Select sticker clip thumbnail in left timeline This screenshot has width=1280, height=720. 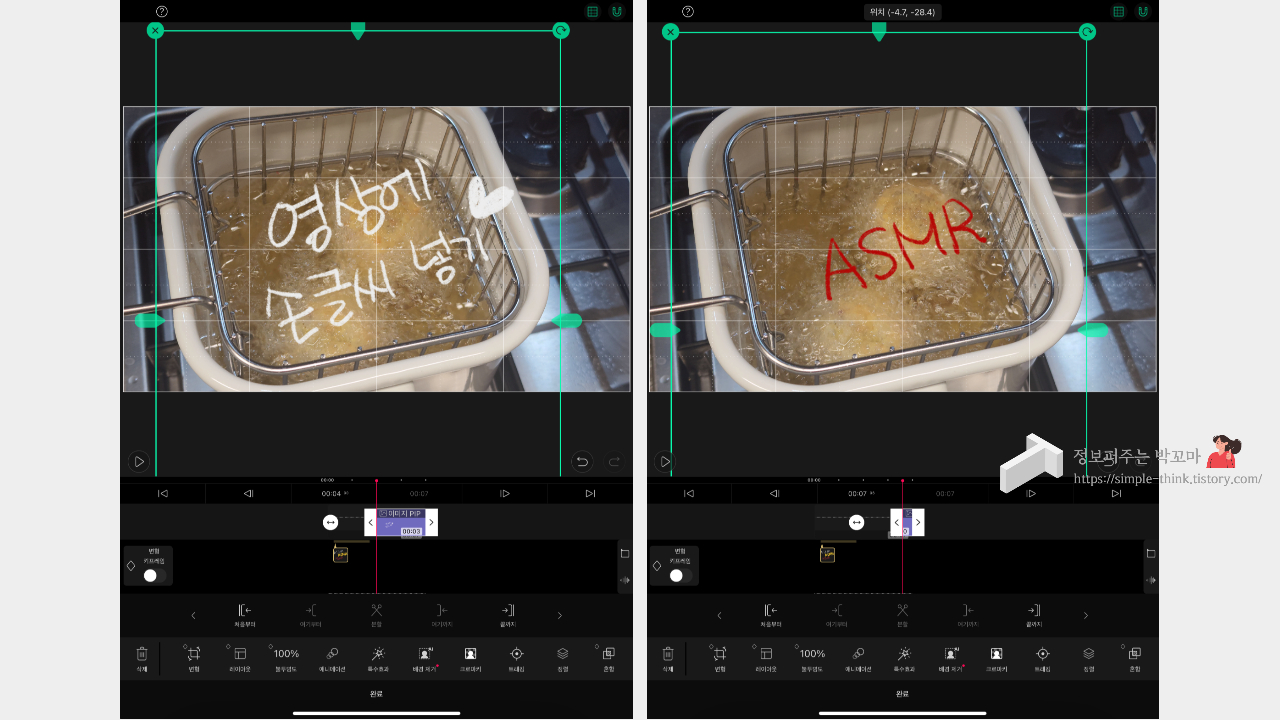340,553
